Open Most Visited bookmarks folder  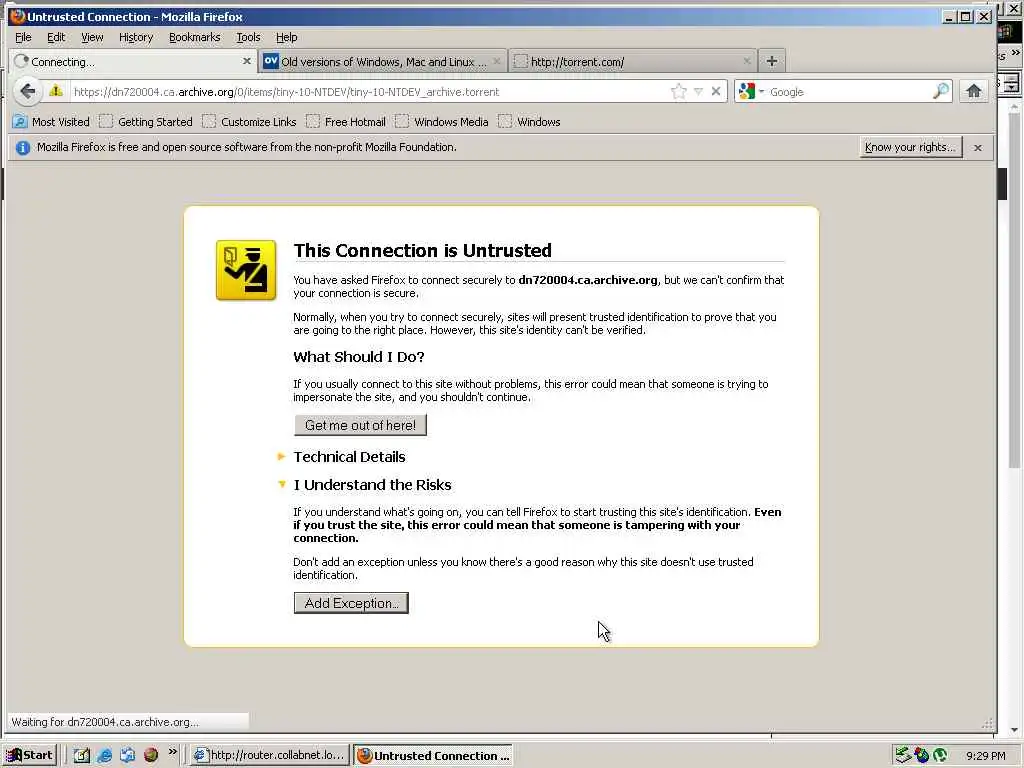tap(51, 121)
